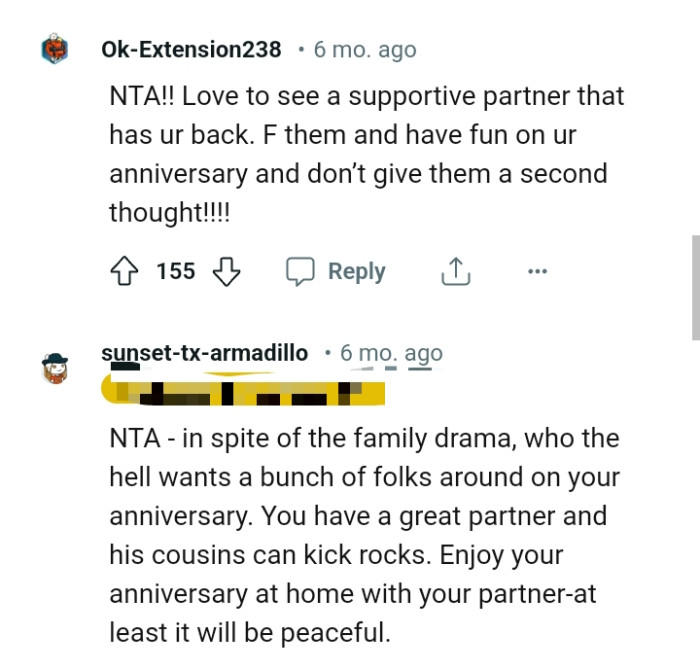The image size is (700, 670).
Task: Visit the sunset-tx-armadillo profile link
Action: tap(205, 353)
